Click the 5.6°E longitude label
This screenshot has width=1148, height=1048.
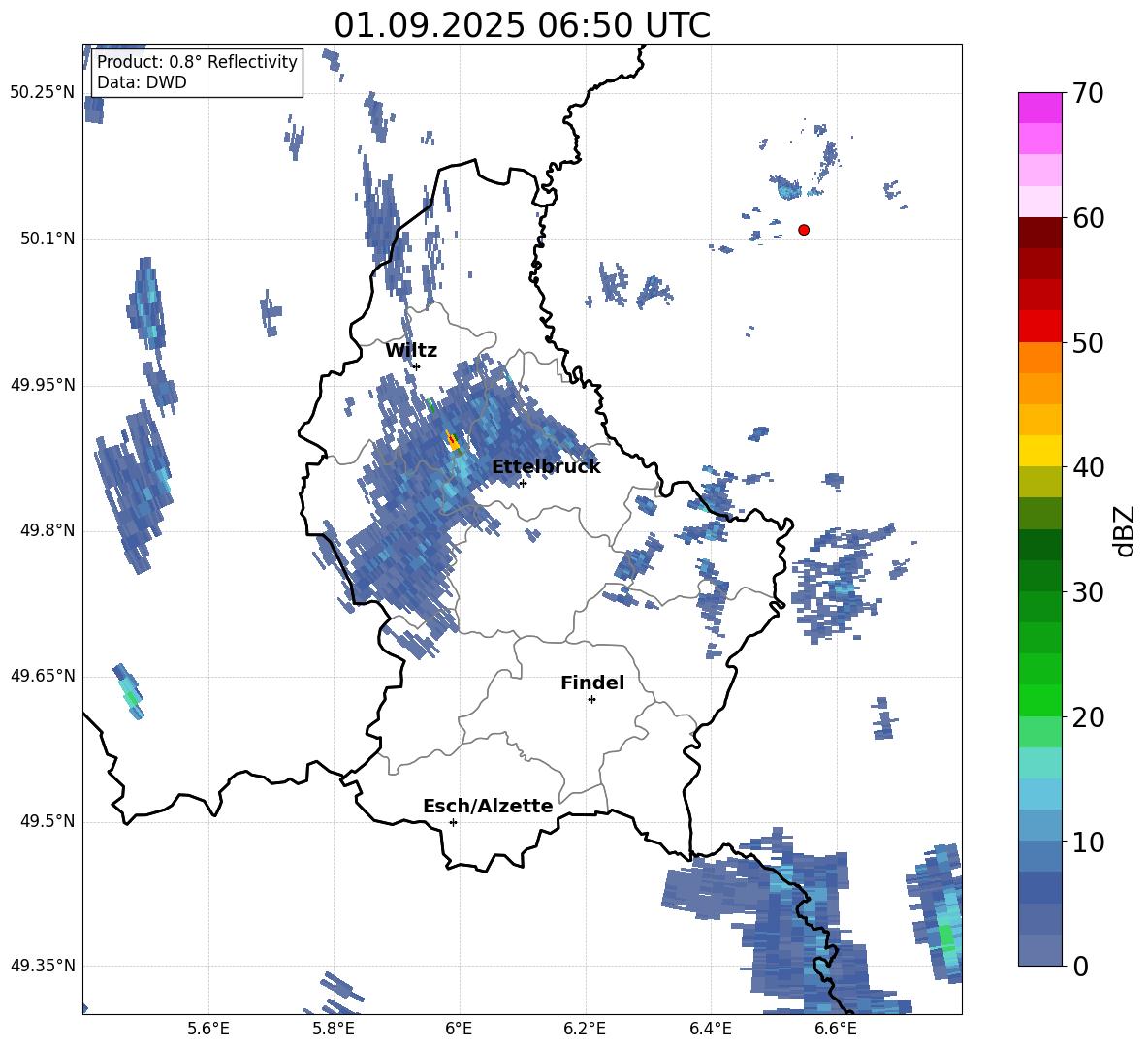pos(208,1029)
